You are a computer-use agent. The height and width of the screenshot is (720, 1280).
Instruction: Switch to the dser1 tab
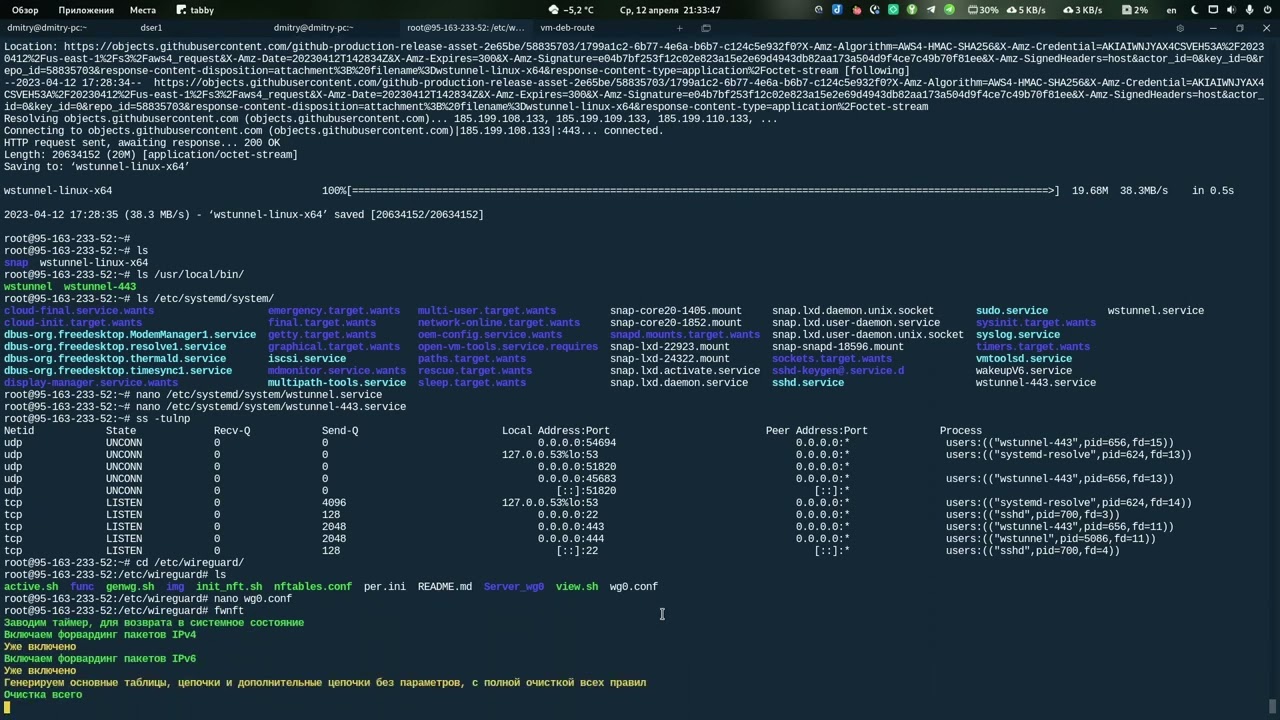[x=151, y=28]
